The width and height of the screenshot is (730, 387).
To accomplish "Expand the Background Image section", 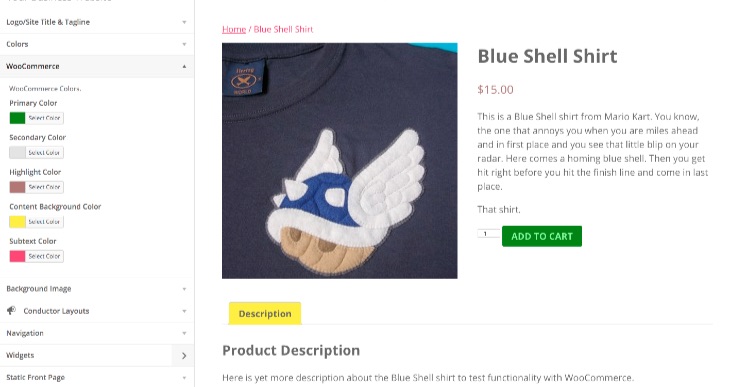I will coord(97,289).
